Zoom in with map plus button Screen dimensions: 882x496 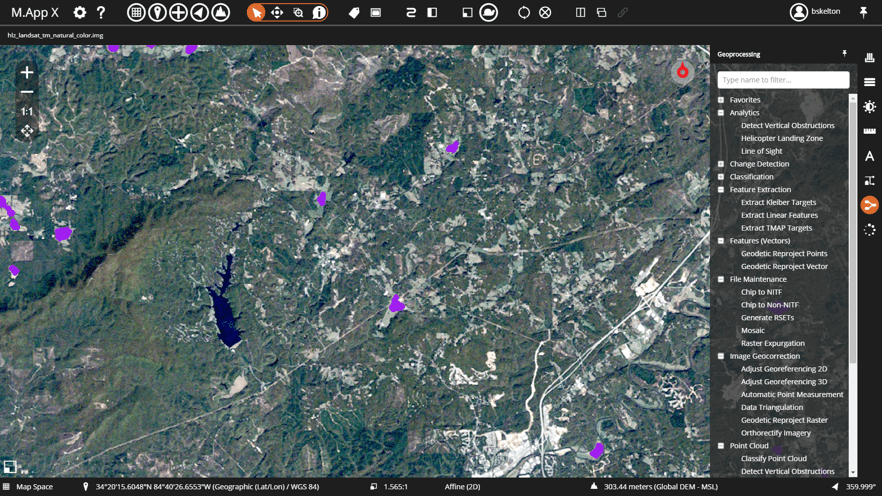26,72
